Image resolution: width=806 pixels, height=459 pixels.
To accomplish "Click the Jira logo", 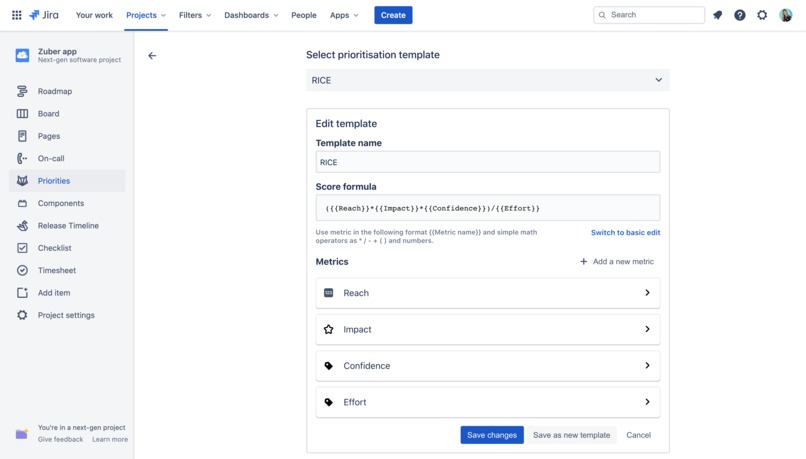I will pos(44,15).
